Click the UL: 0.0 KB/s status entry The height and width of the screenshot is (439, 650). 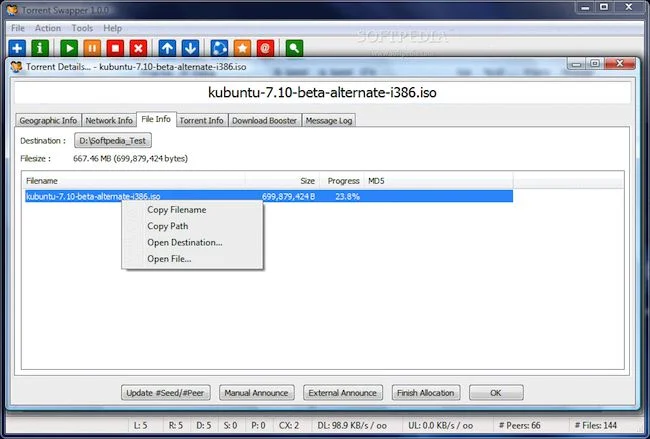(440, 425)
